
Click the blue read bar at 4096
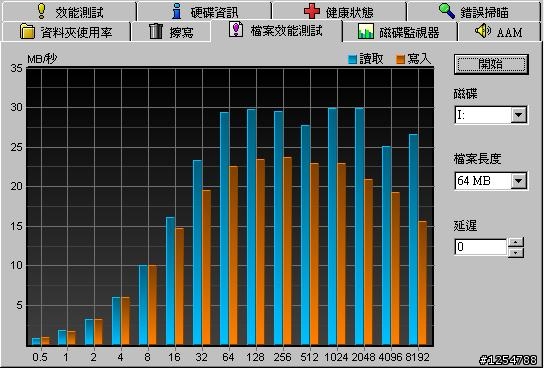[386, 245]
